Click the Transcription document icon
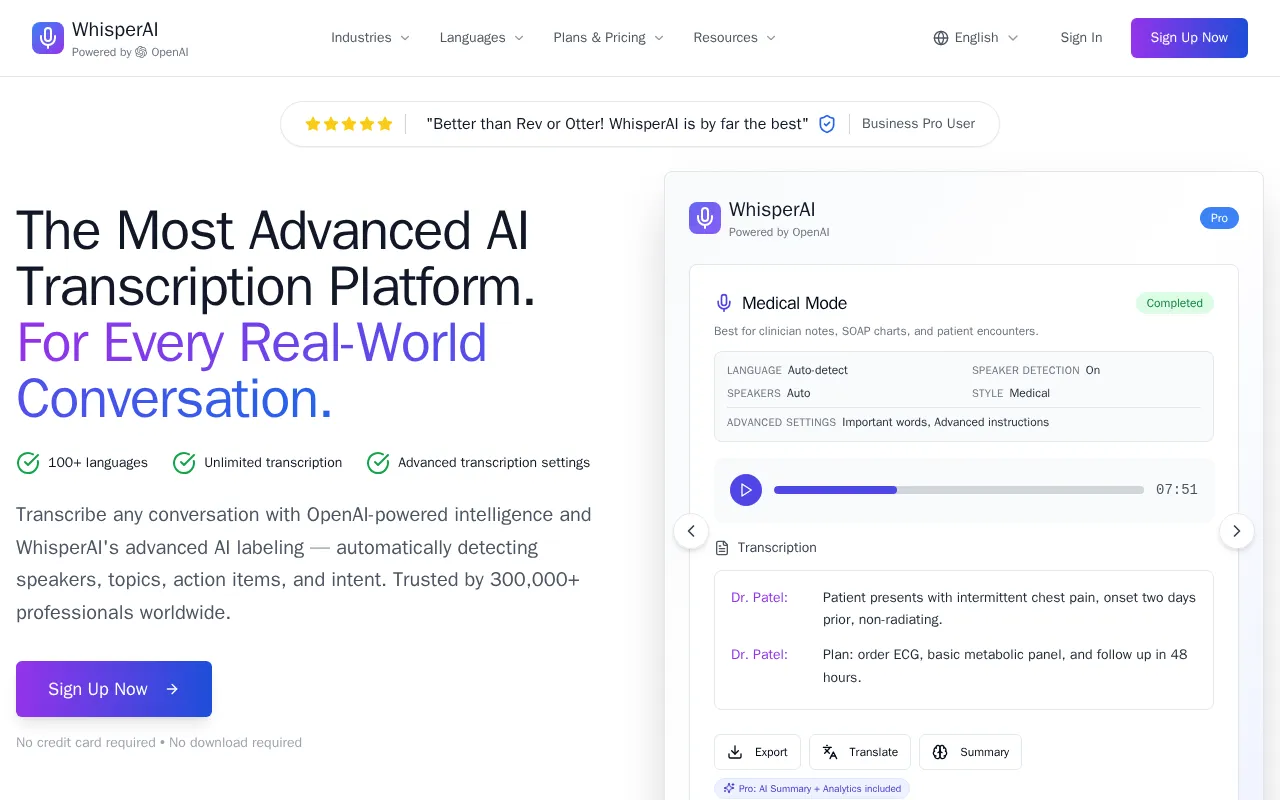The height and width of the screenshot is (800, 1280). click(722, 548)
